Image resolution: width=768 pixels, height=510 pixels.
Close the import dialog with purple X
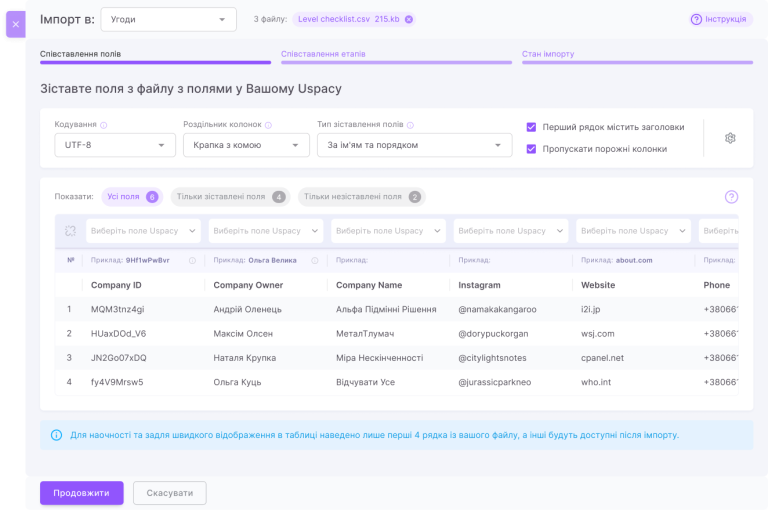tap(16, 24)
